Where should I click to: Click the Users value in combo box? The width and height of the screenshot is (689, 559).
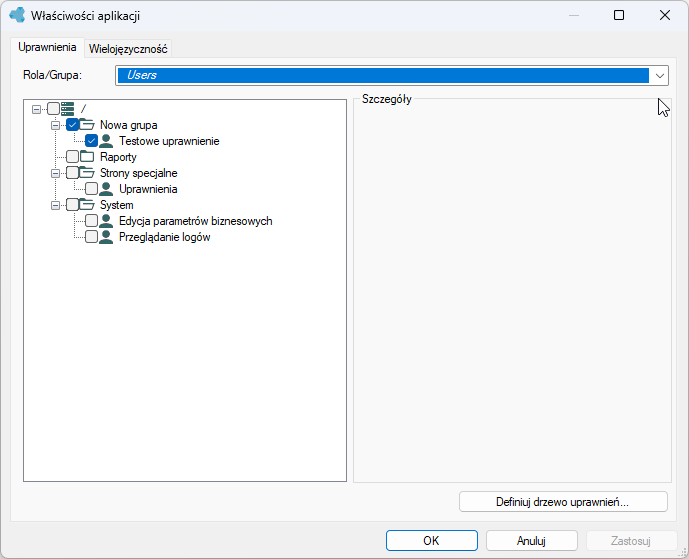[141, 75]
